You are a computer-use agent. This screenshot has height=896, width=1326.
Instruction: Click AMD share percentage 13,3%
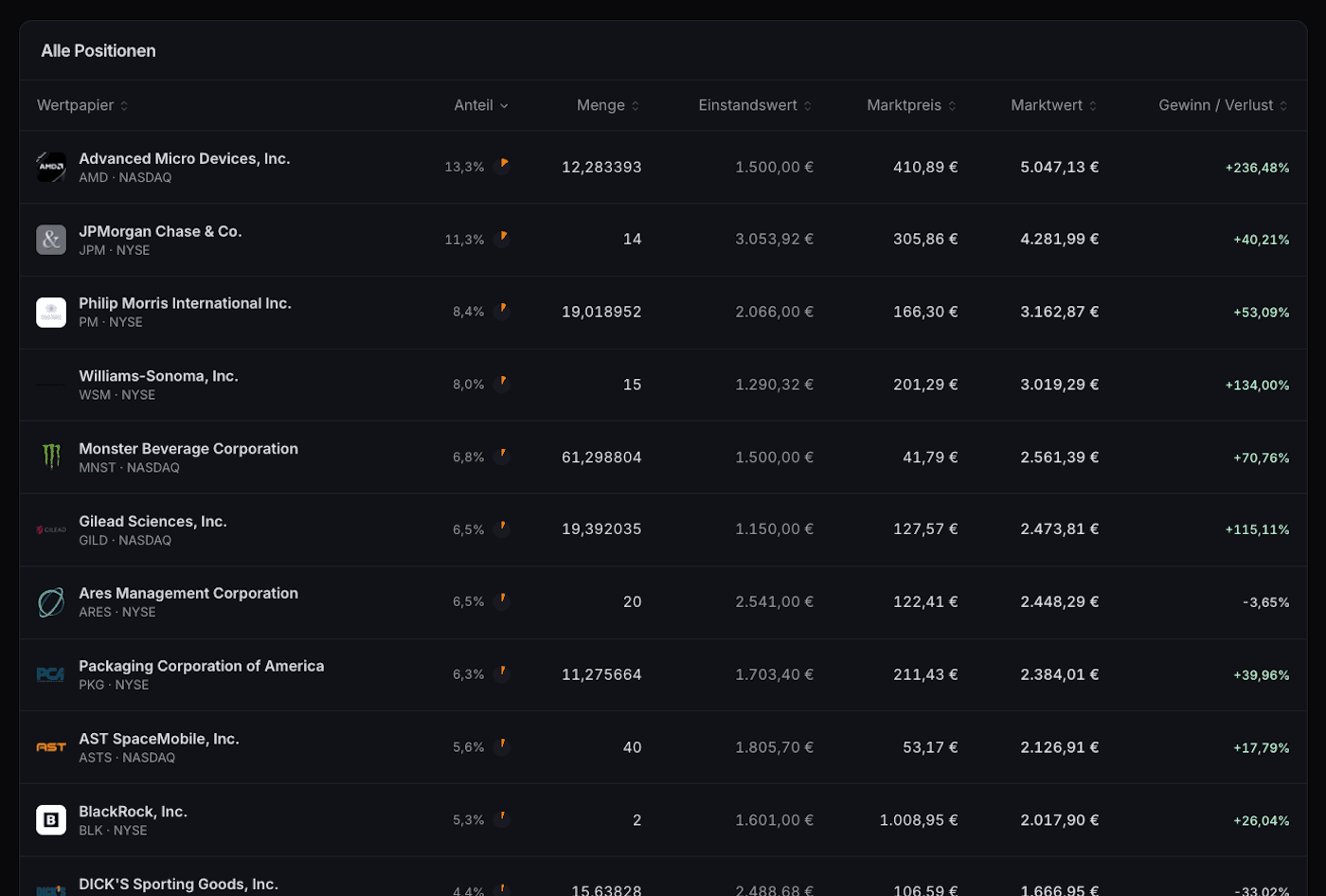464,167
